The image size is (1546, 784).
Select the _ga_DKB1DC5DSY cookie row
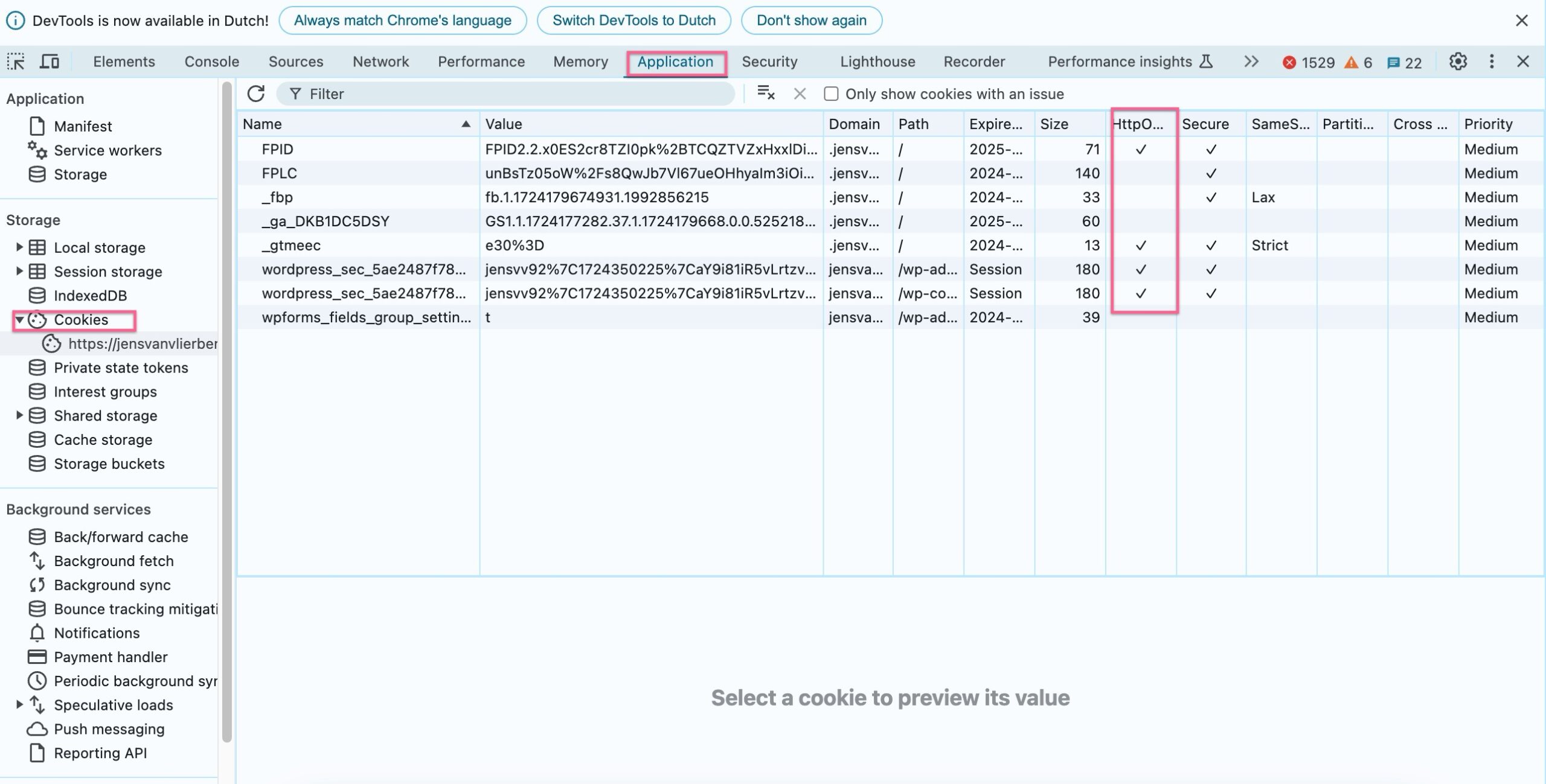(x=890, y=221)
